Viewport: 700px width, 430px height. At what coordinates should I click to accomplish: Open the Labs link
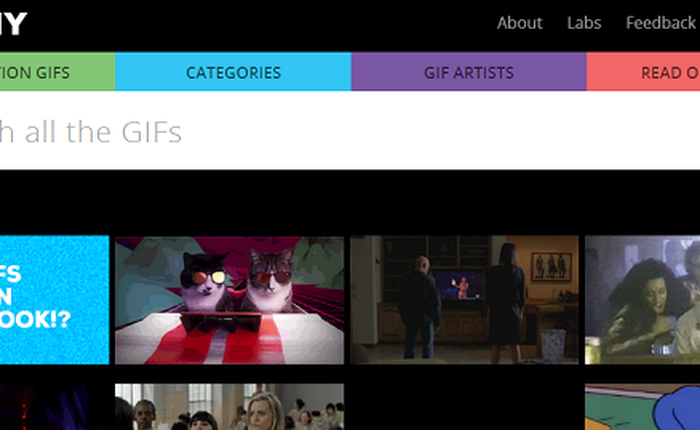pos(584,23)
